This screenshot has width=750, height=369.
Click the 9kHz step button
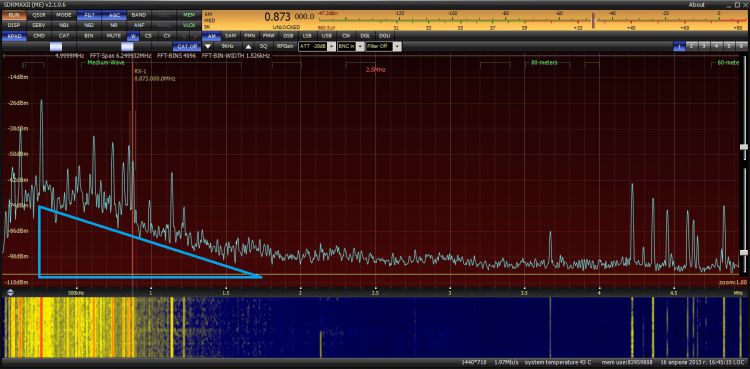pos(228,46)
